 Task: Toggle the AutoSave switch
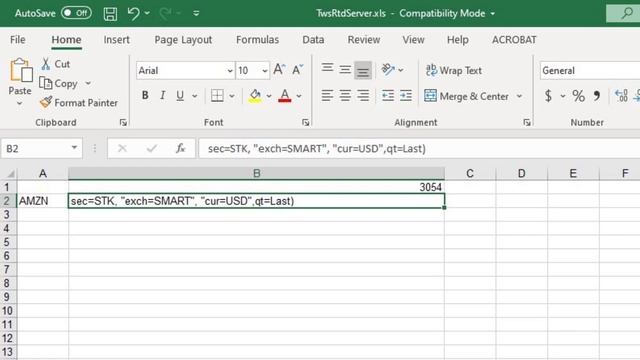76,13
